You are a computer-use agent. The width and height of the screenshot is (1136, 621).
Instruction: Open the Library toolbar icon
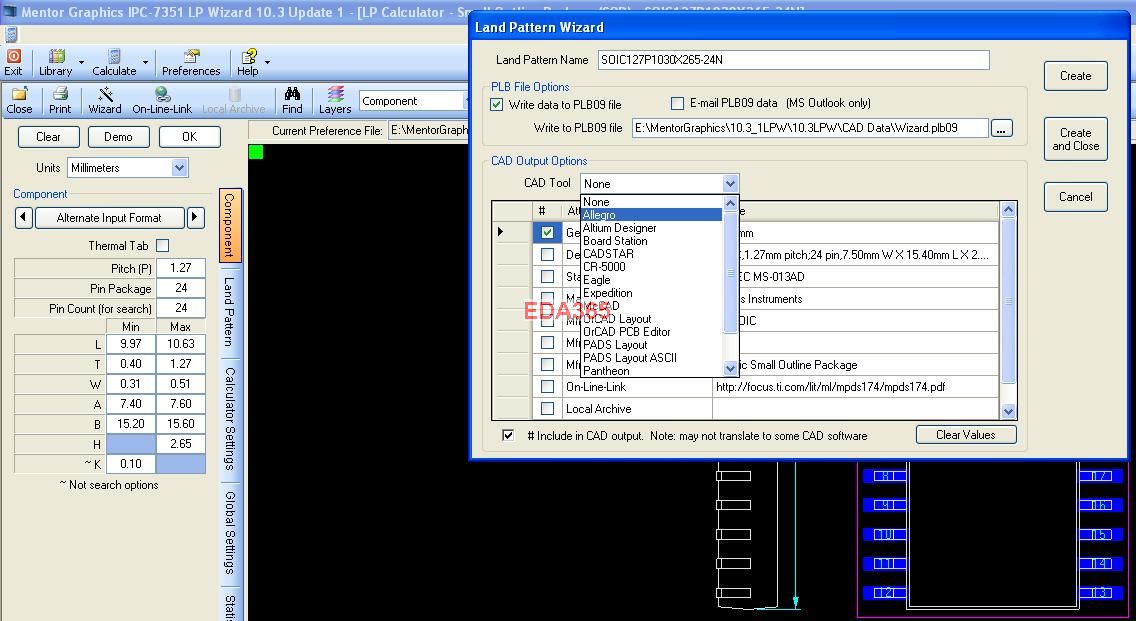pos(55,62)
